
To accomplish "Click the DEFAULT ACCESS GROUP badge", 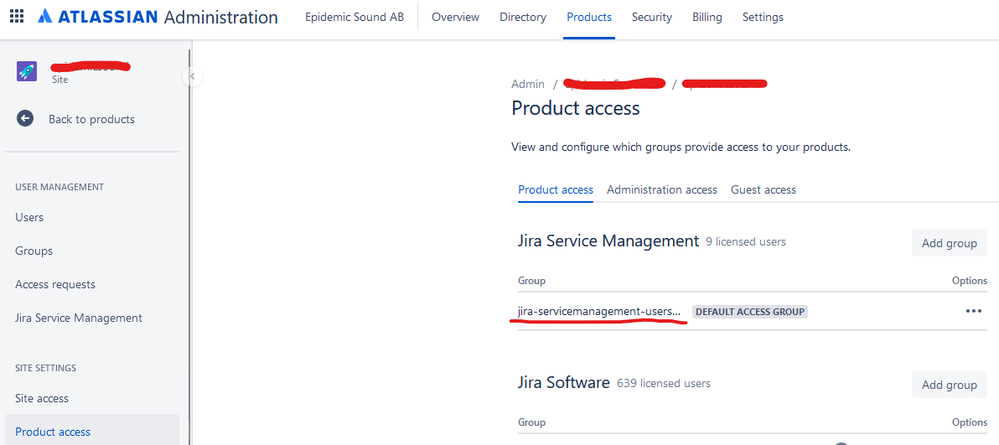I will tap(750, 312).
